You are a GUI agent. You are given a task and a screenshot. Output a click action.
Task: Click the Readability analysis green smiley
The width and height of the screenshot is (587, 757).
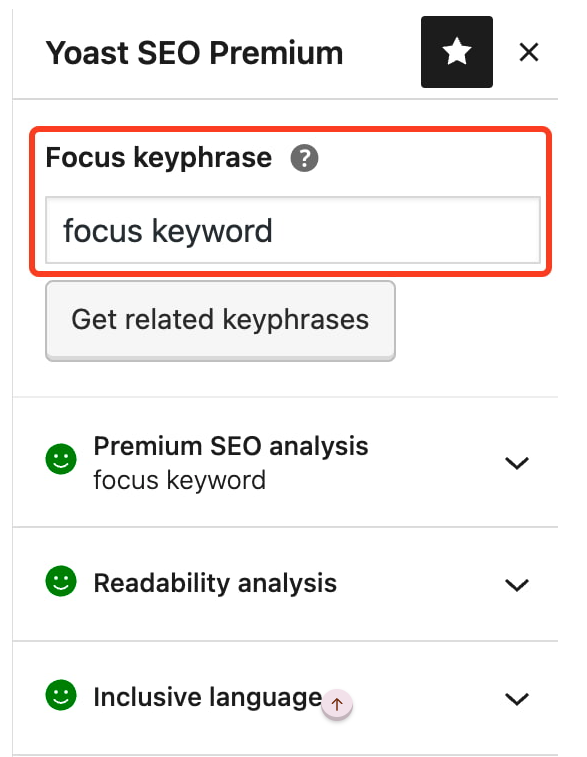pos(61,581)
